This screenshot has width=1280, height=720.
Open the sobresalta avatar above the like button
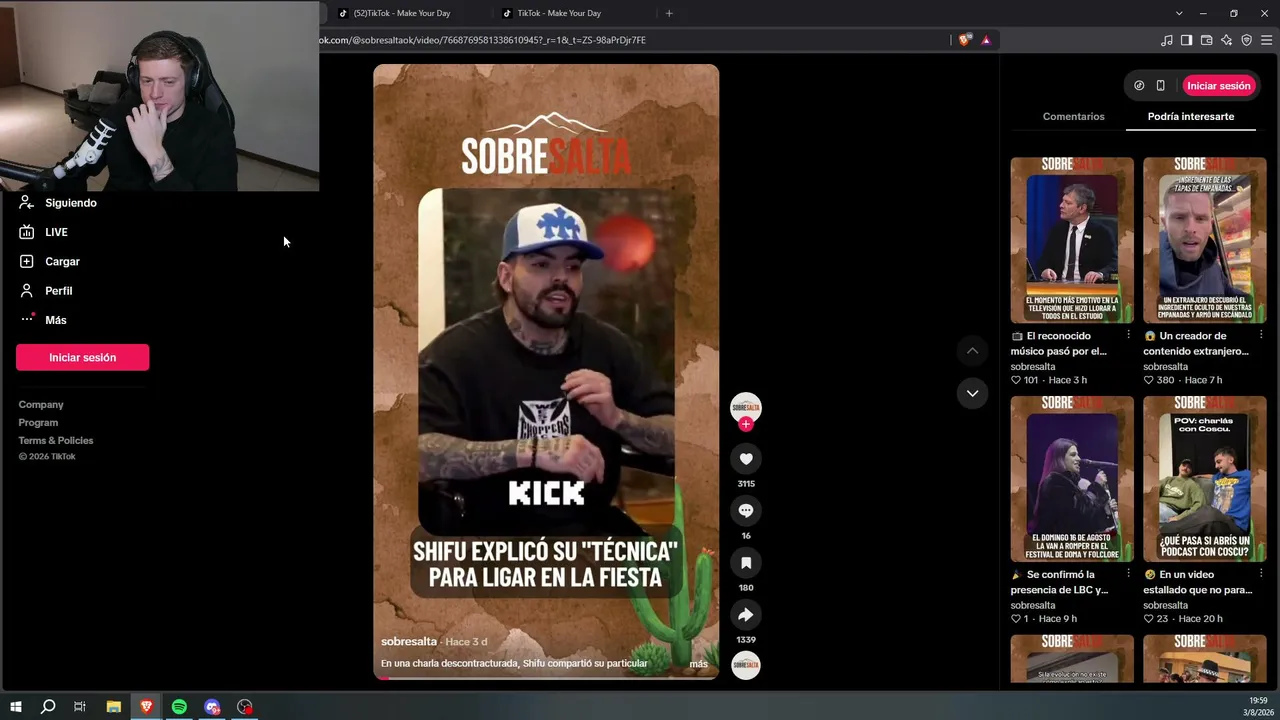pos(746,407)
